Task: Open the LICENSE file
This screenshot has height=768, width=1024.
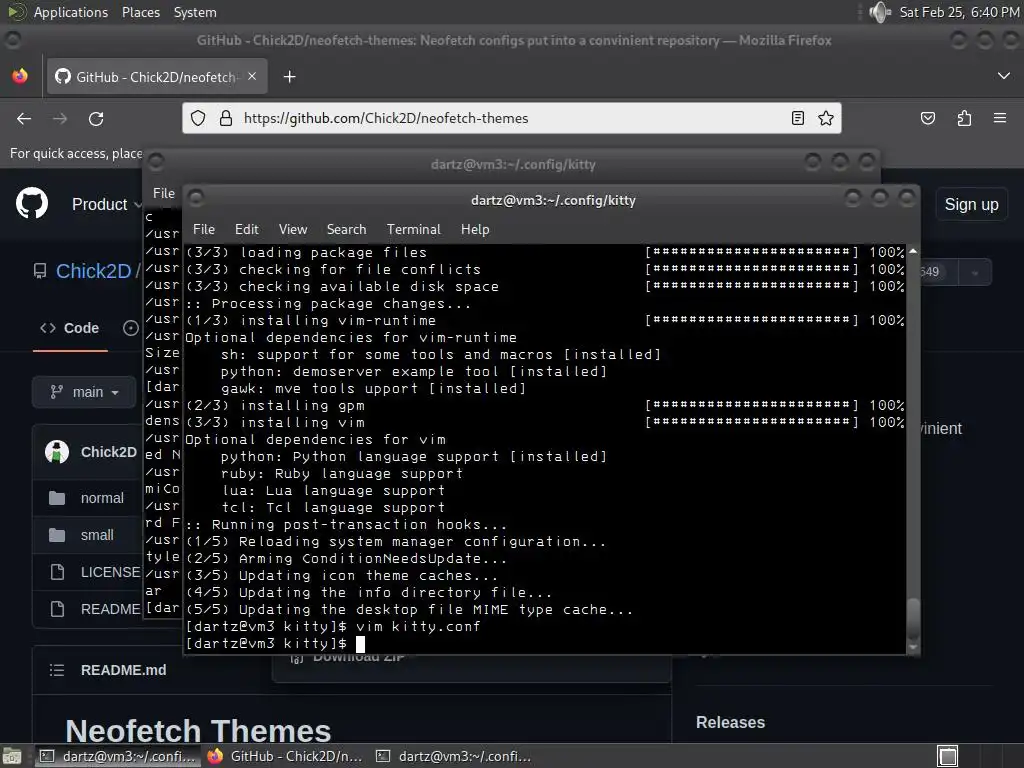Action: tap(110, 572)
